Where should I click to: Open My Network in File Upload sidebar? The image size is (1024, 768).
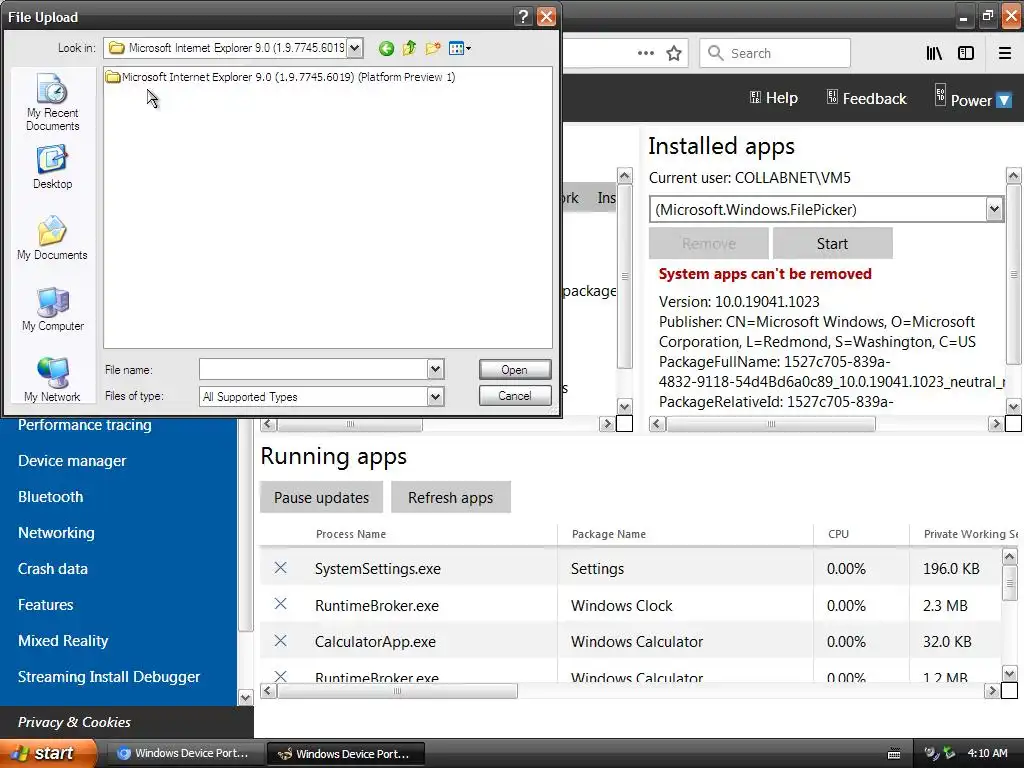pyautogui.click(x=52, y=380)
